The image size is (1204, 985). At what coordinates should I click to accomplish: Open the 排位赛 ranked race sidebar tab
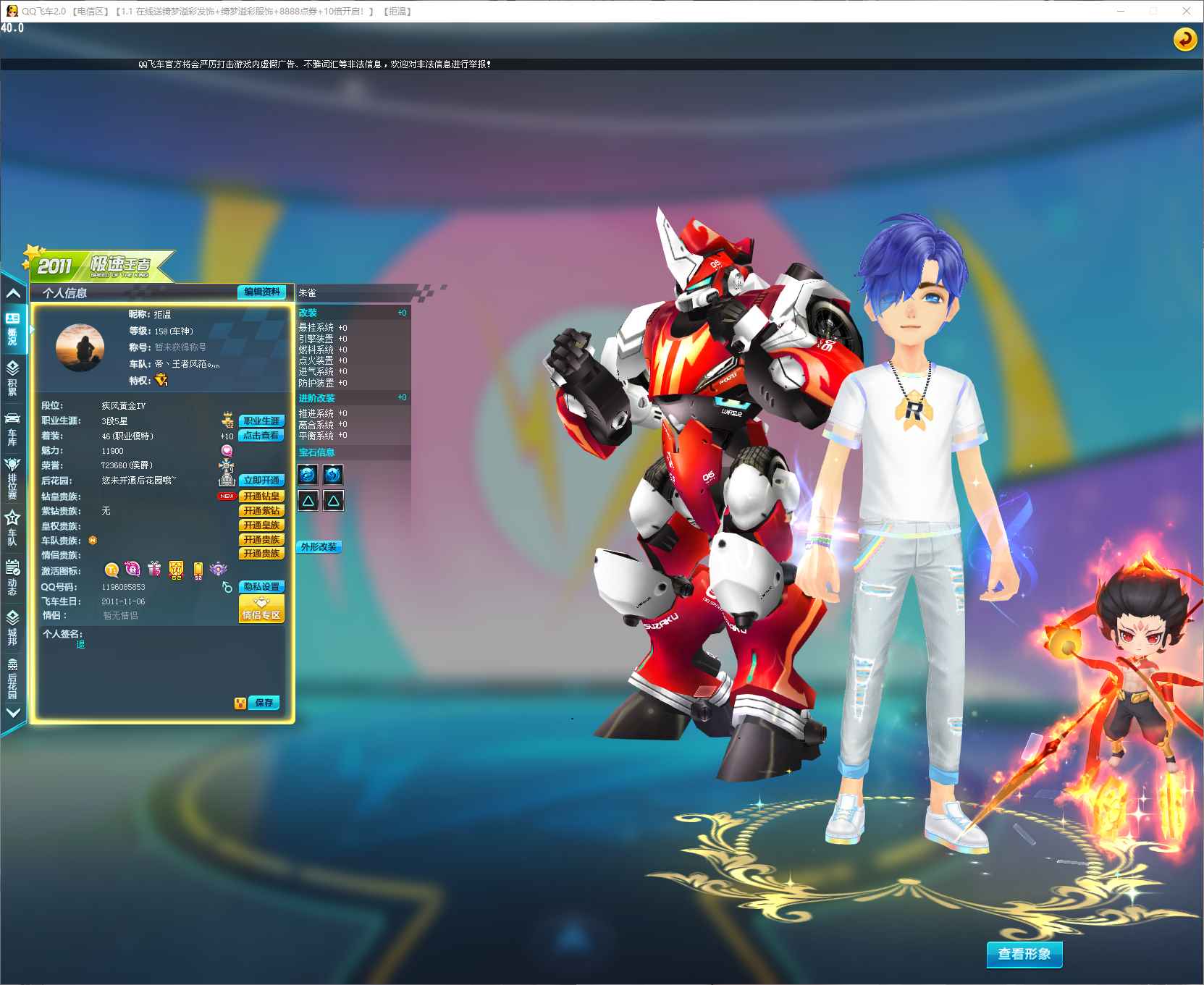(12, 479)
